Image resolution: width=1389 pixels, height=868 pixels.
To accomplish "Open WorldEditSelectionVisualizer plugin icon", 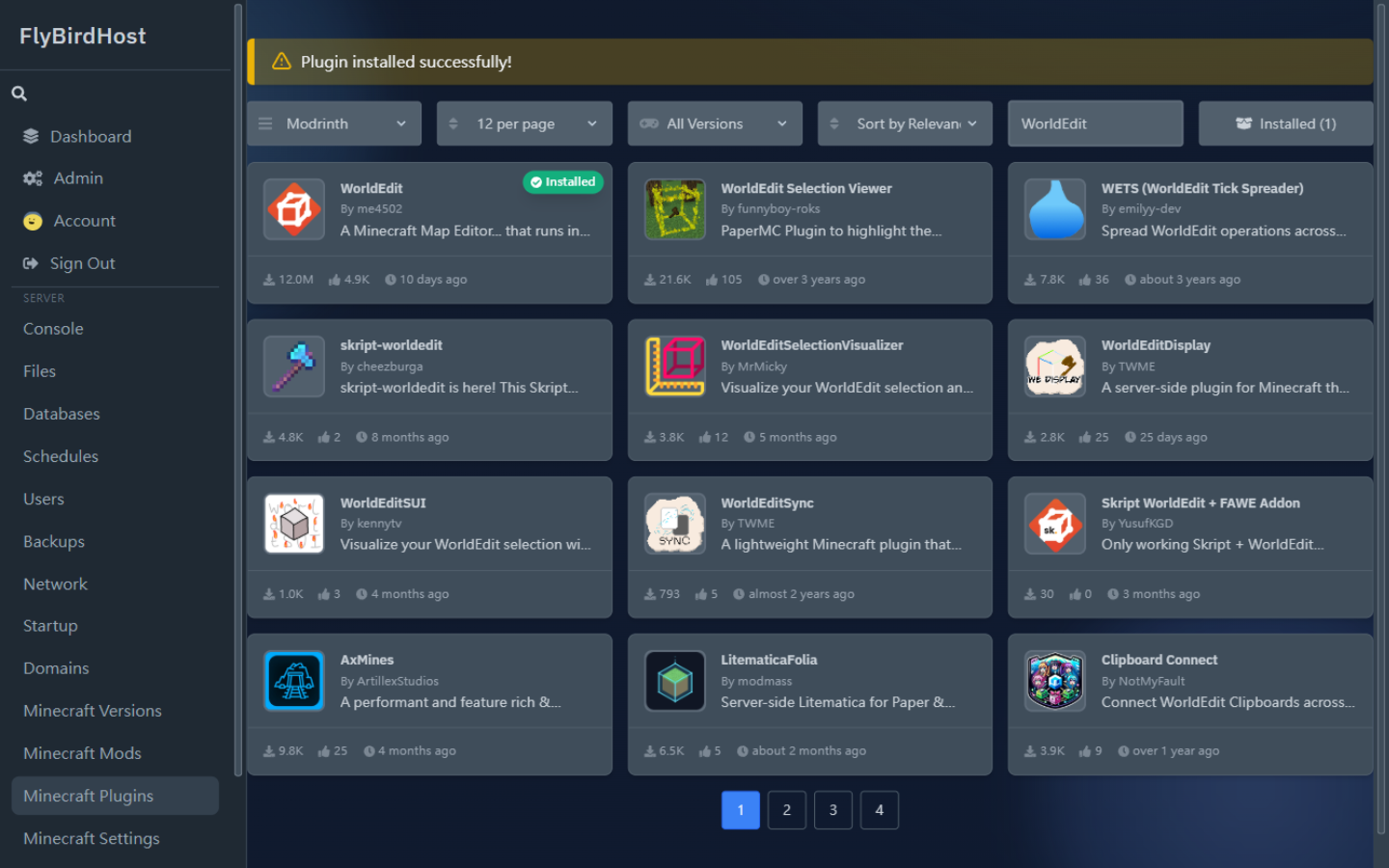I will 675,366.
